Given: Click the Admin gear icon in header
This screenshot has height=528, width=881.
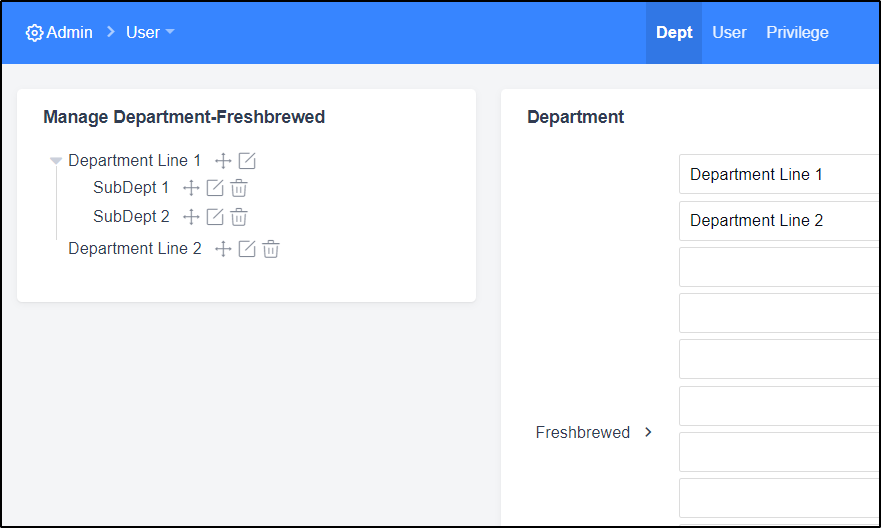Looking at the screenshot, I should [34, 33].
